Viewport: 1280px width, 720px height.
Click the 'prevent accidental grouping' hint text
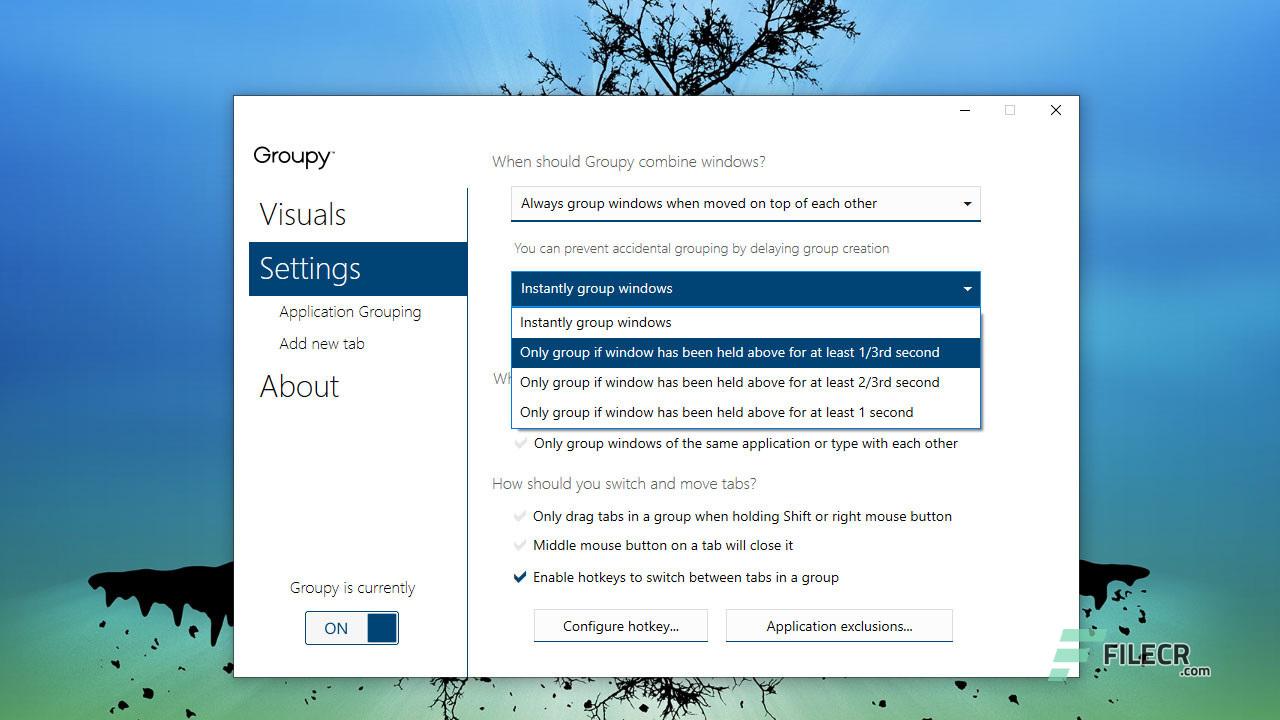point(701,248)
